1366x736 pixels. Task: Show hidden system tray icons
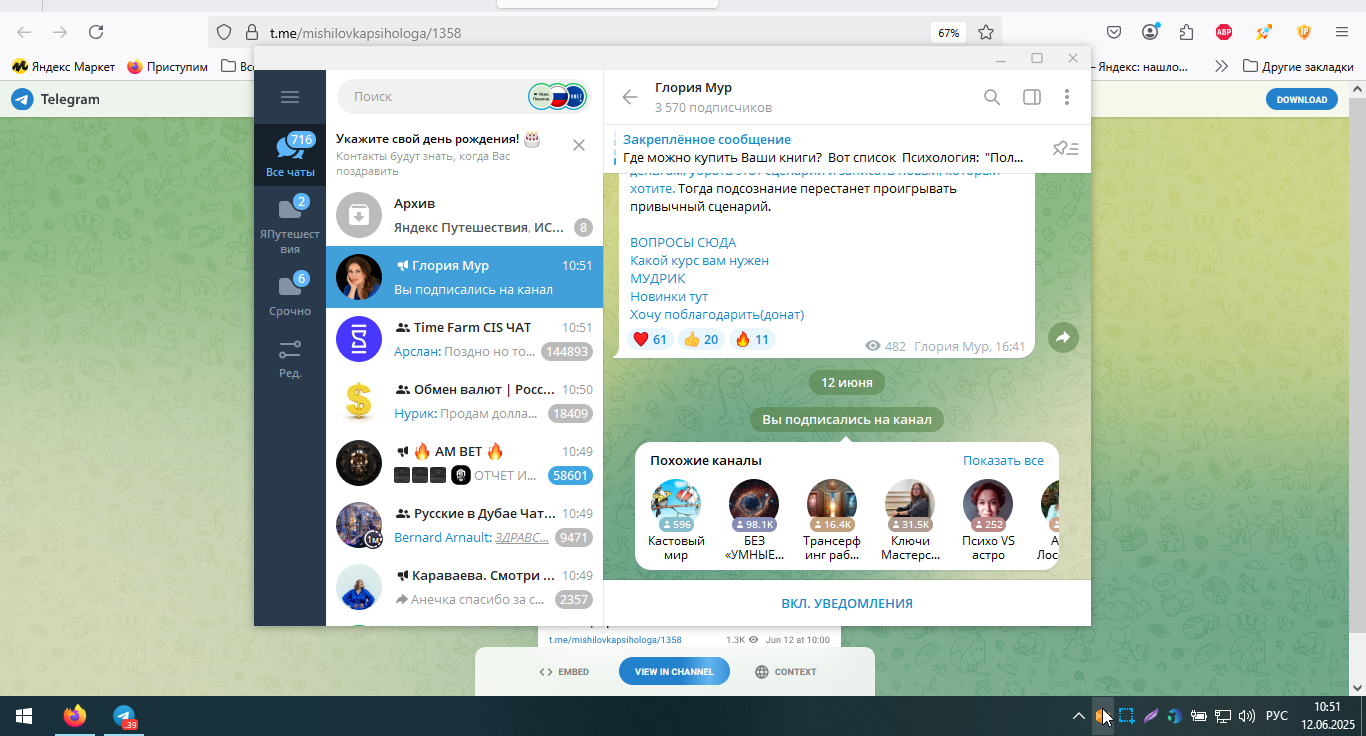[x=1078, y=716]
